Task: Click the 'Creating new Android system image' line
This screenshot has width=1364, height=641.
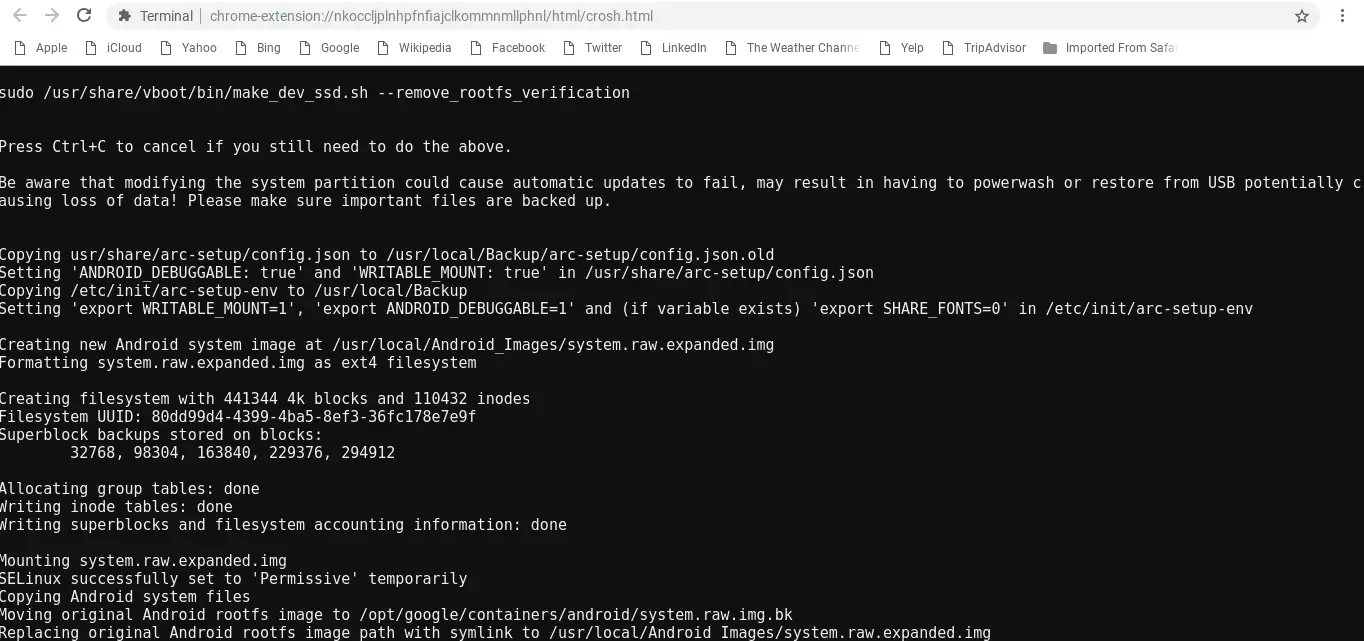Action: coord(387,344)
